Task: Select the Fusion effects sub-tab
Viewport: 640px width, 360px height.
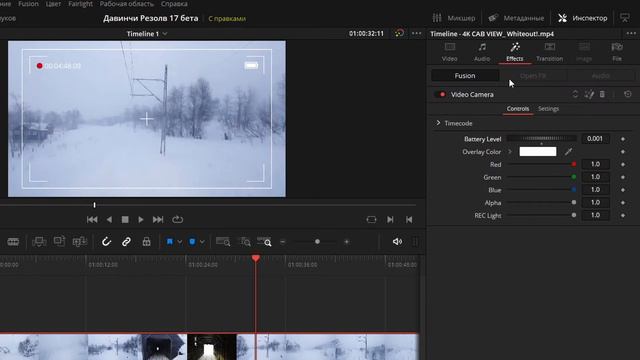Action: click(465, 76)
